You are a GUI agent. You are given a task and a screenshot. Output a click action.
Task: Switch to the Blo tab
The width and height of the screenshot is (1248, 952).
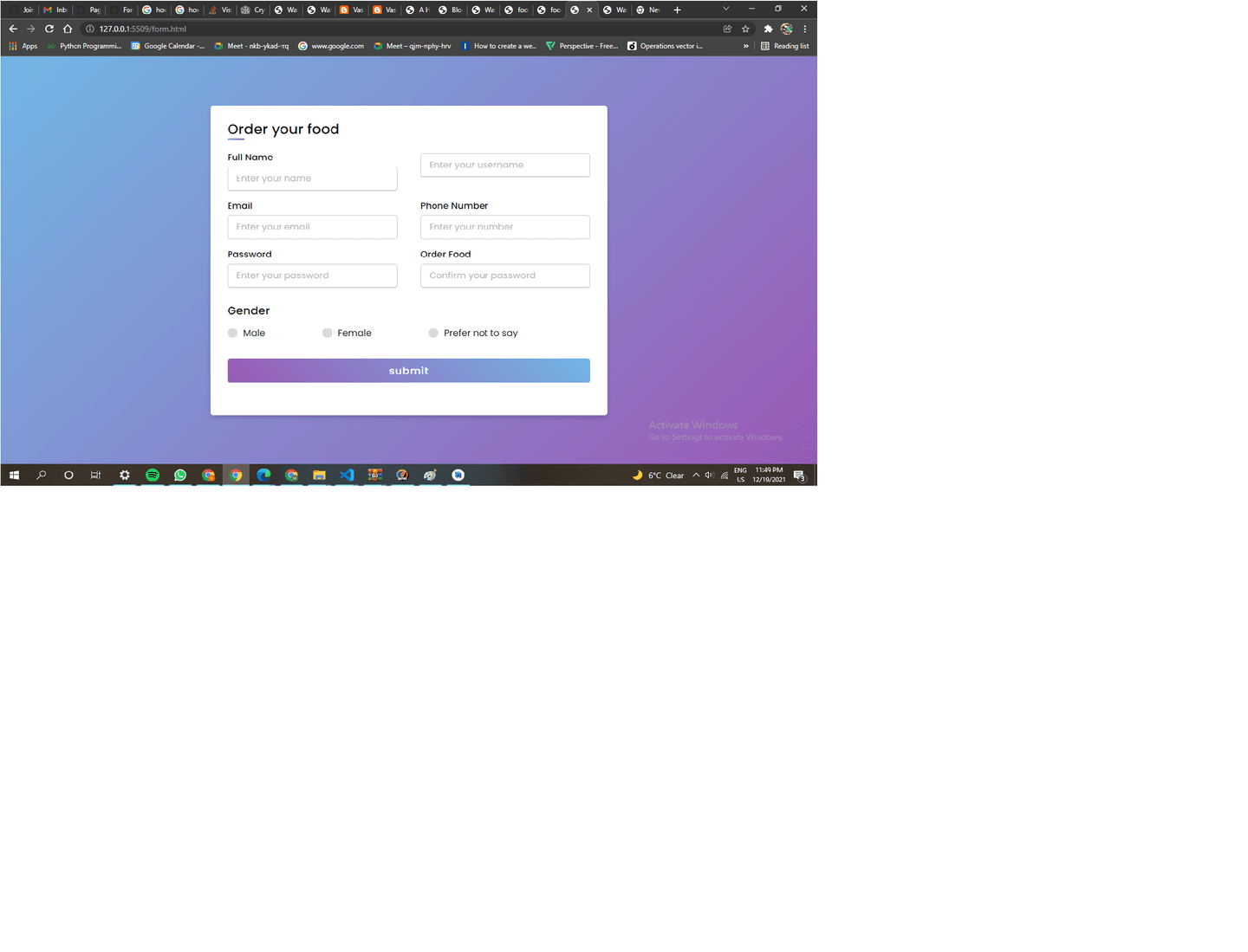tap(451, 10)
